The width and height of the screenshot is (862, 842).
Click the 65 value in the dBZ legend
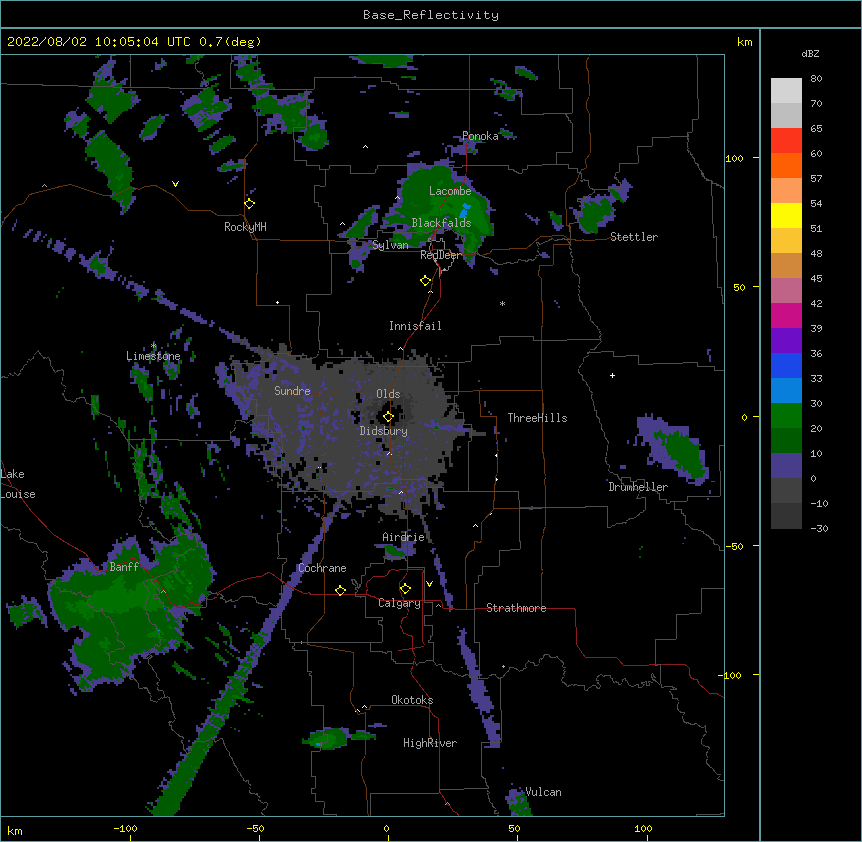click(816, 129)
